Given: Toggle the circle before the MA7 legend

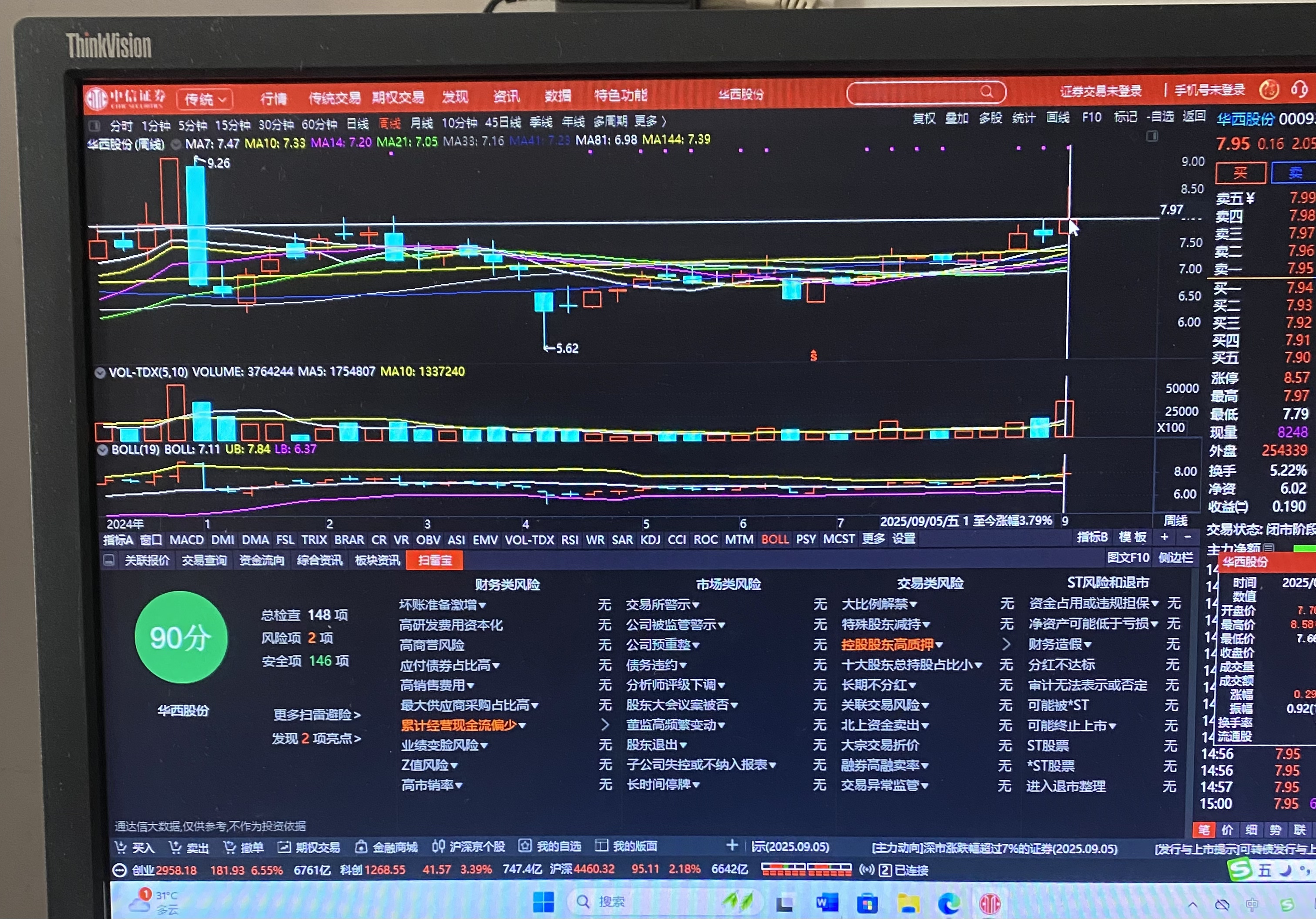Looking at the screenshot, I should [x=176, y=144].
